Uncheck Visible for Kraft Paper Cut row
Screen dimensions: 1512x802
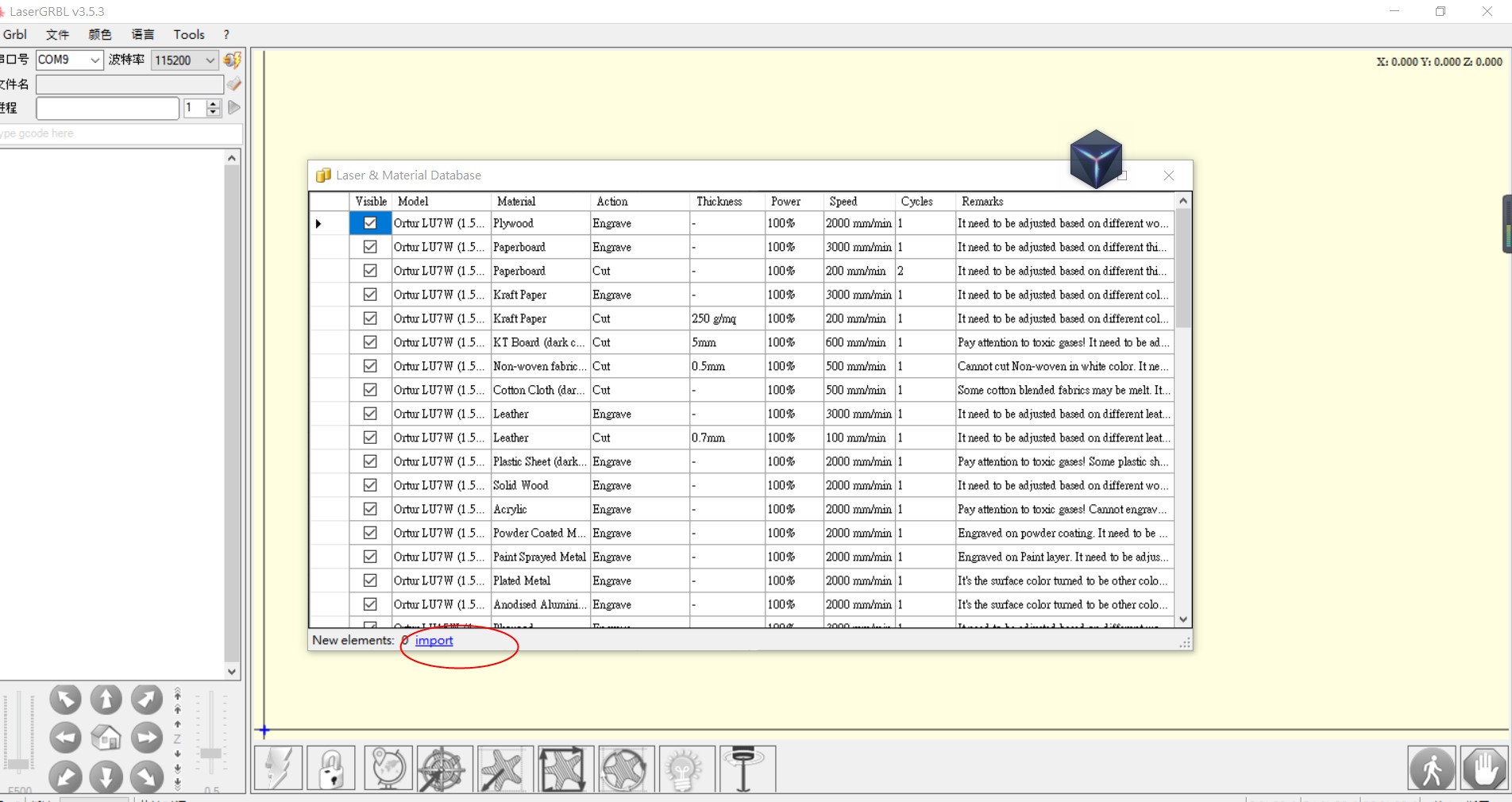point(370,318)
